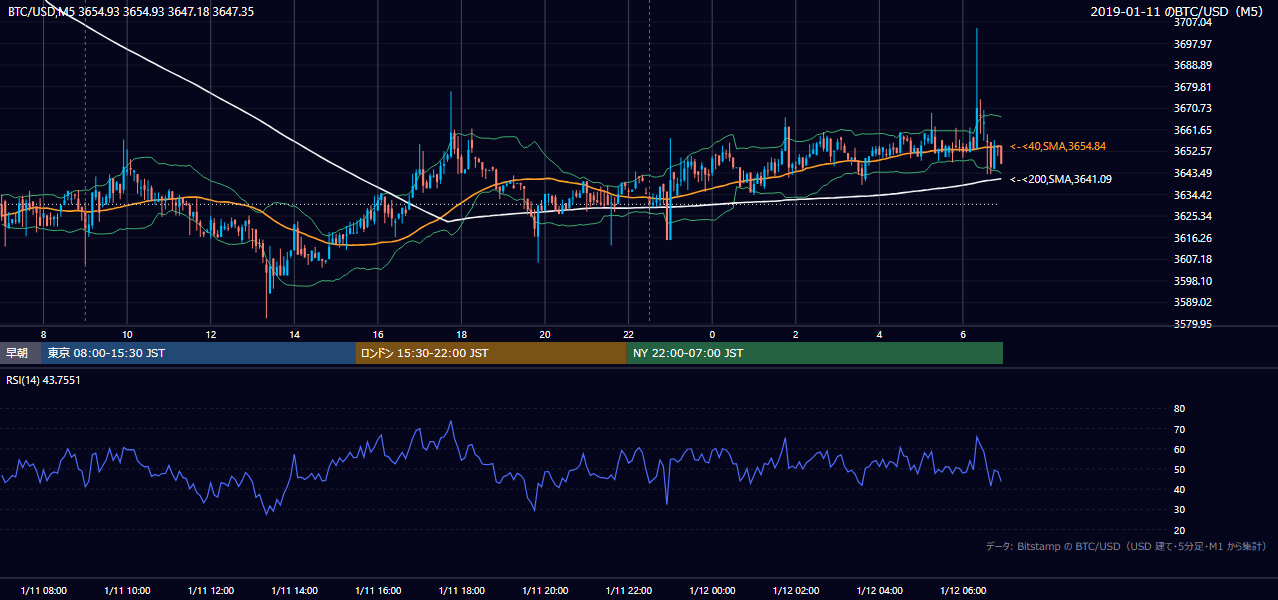Viewport: 1278px width, 600px height.
Task: Click the Bitstamp data source note
Action: coord(1126,546)
